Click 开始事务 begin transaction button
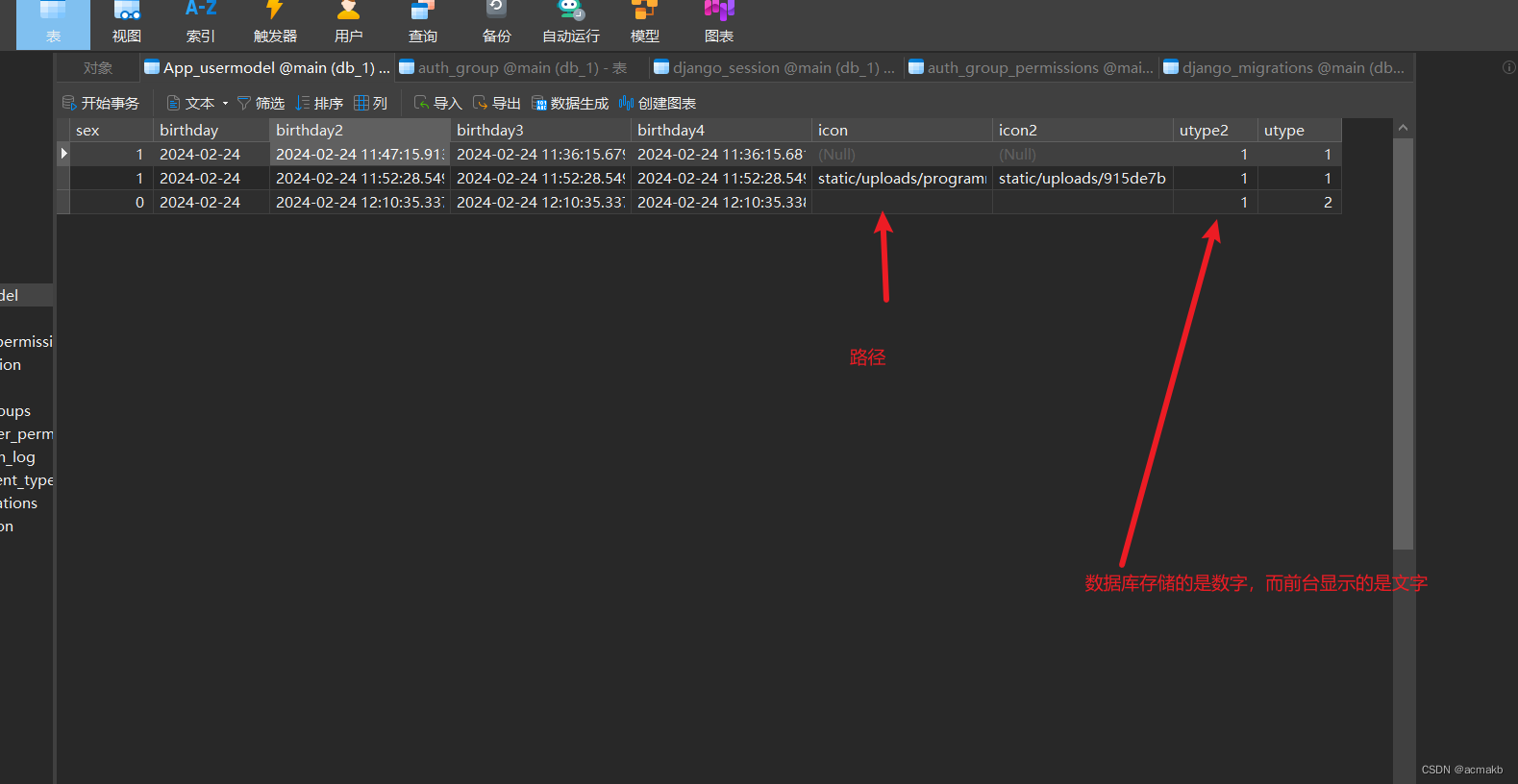 pos(101,103)
